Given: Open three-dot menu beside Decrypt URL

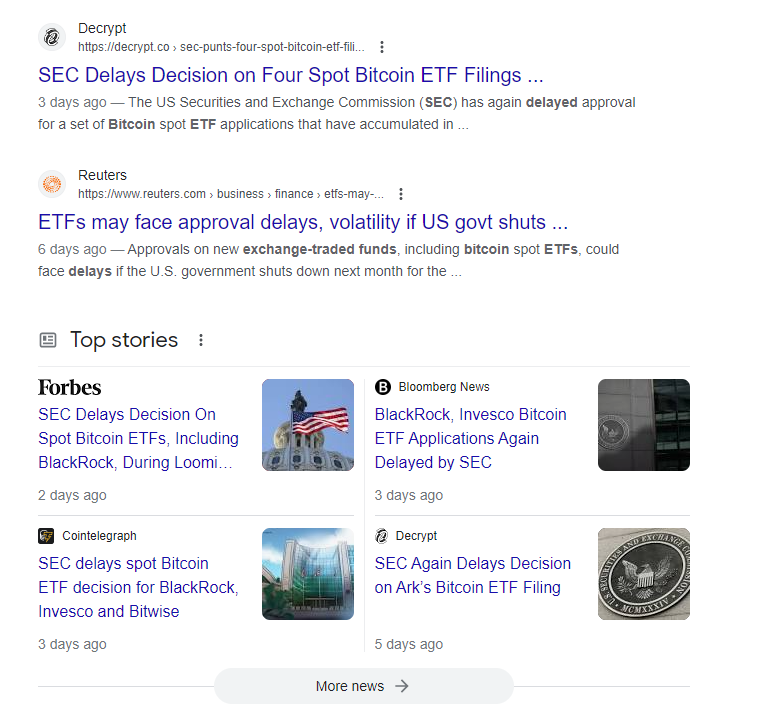Looking at the screenshot, I should click(x=382, y=47).
